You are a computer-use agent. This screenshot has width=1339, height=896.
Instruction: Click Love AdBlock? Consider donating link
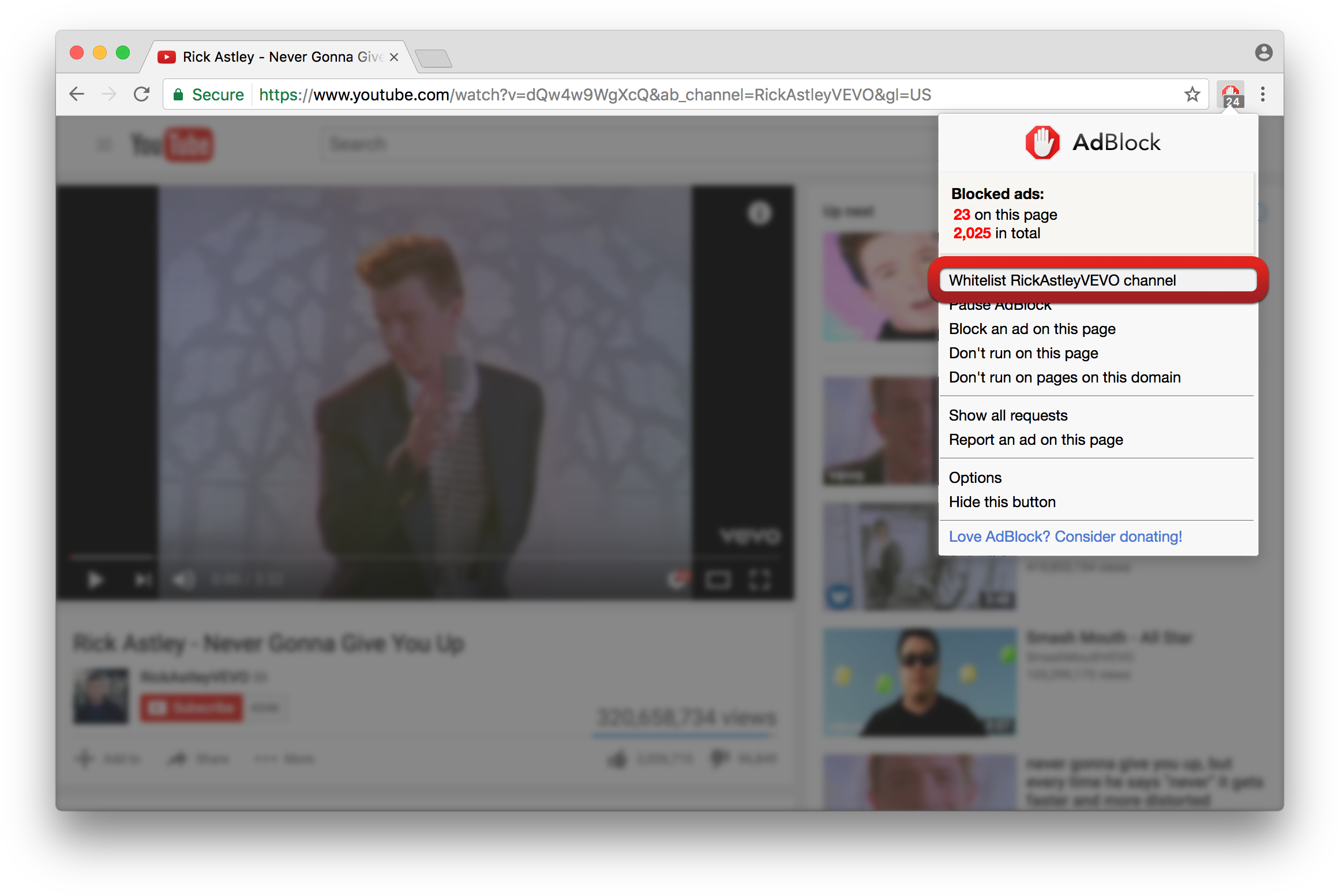pos(1065,537)
